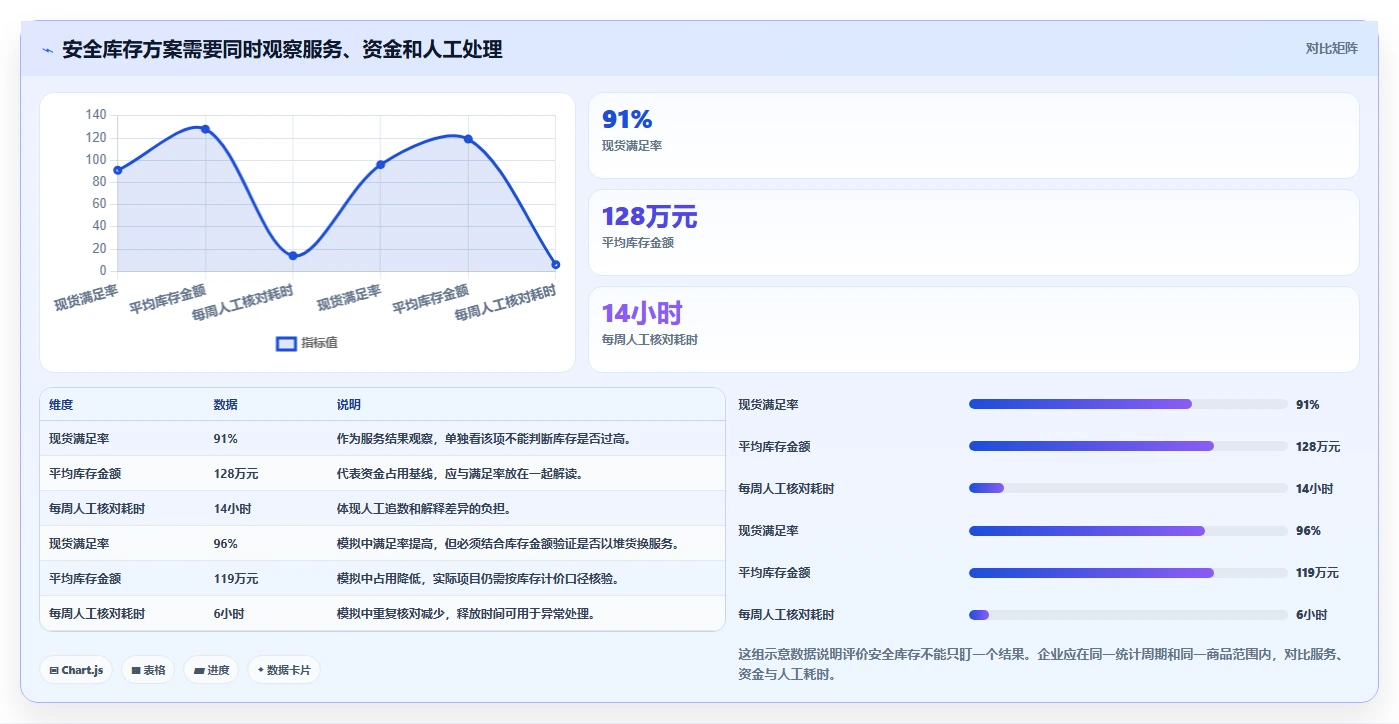The width and height of the screenshot is (1399, 724).
Task: Click the note starting 模拟中重复核对减少
Action: coord(466,613)
